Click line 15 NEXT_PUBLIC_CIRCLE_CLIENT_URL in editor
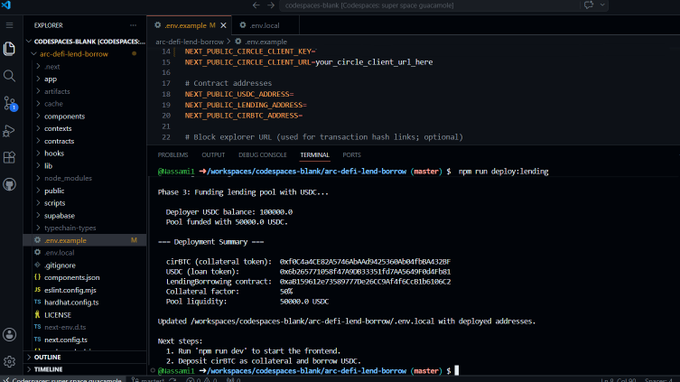 [x=309, y=62]
